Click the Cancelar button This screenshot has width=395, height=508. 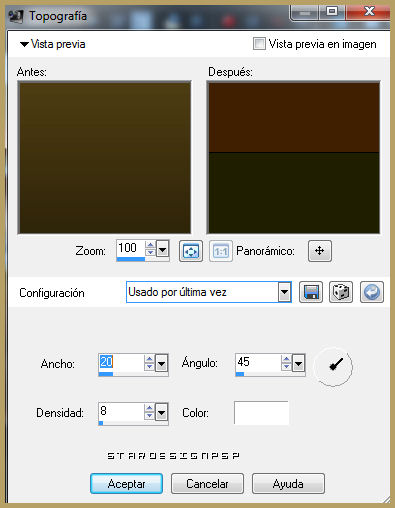[x=207, y=484]
